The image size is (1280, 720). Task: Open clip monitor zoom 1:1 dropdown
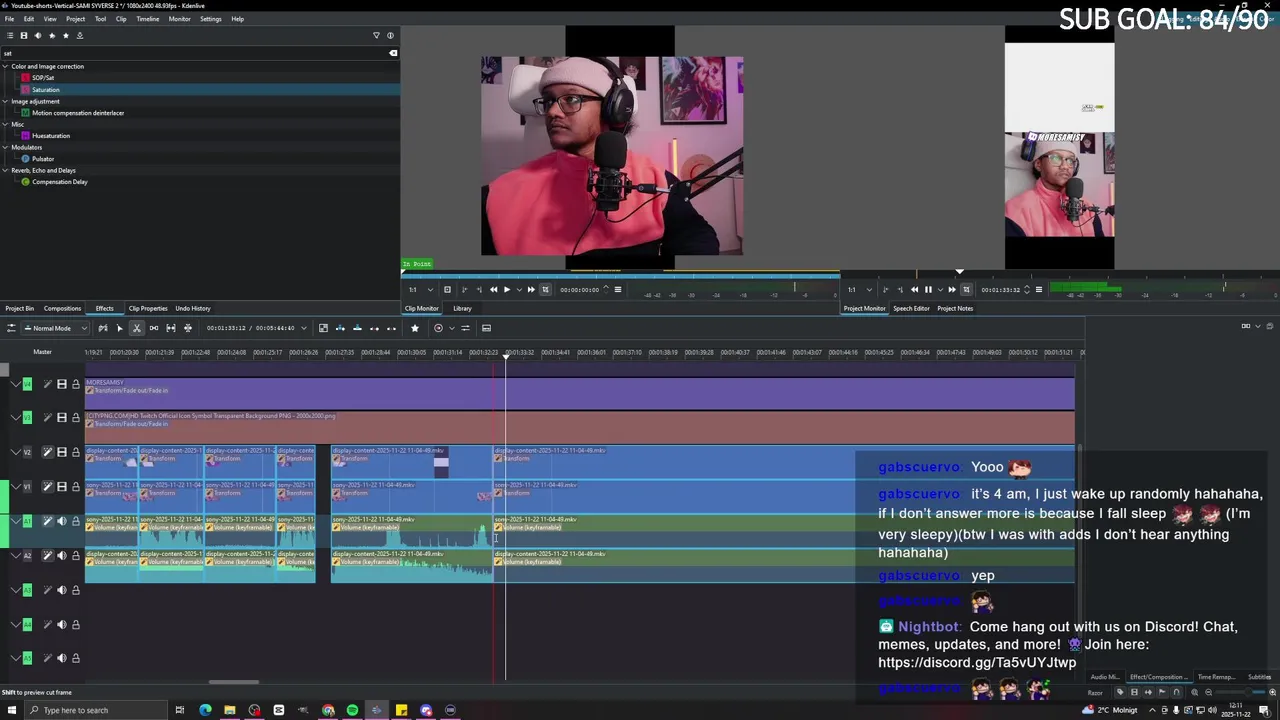[x=419, y=290]
